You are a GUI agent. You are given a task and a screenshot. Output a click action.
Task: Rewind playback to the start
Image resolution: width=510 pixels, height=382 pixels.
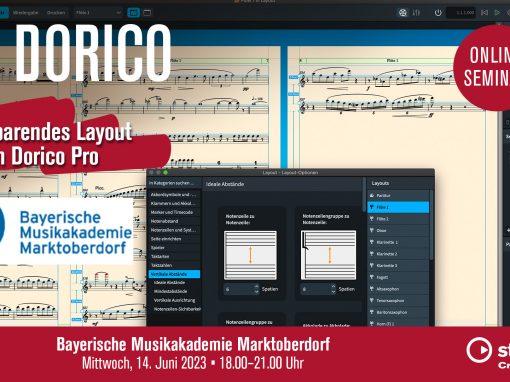coord(484,13)
